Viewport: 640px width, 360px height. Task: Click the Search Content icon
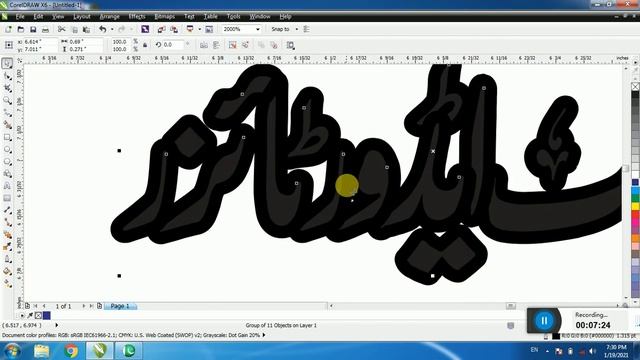coord(145,29)
